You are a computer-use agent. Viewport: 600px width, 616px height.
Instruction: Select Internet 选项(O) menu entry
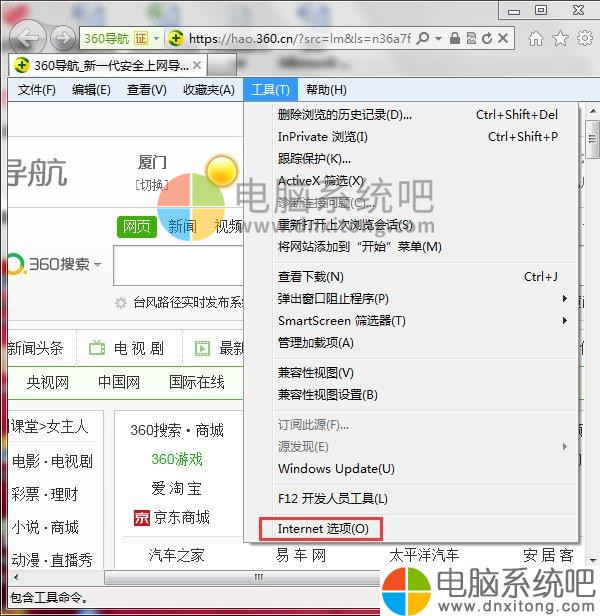(322, 528)
